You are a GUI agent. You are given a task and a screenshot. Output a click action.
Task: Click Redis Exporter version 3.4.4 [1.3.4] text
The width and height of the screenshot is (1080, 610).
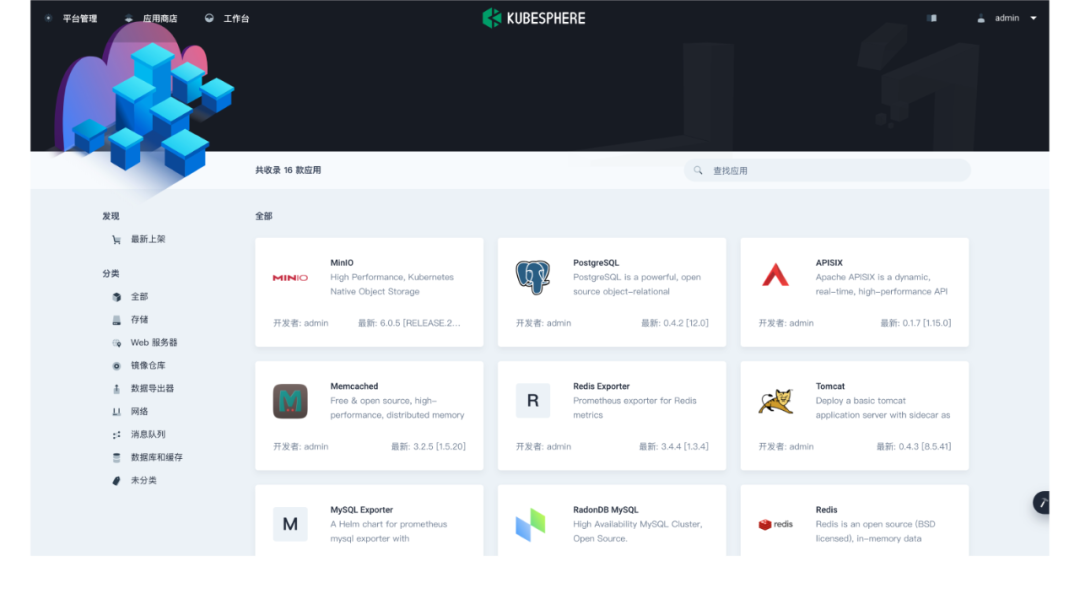tap(674, 447)
